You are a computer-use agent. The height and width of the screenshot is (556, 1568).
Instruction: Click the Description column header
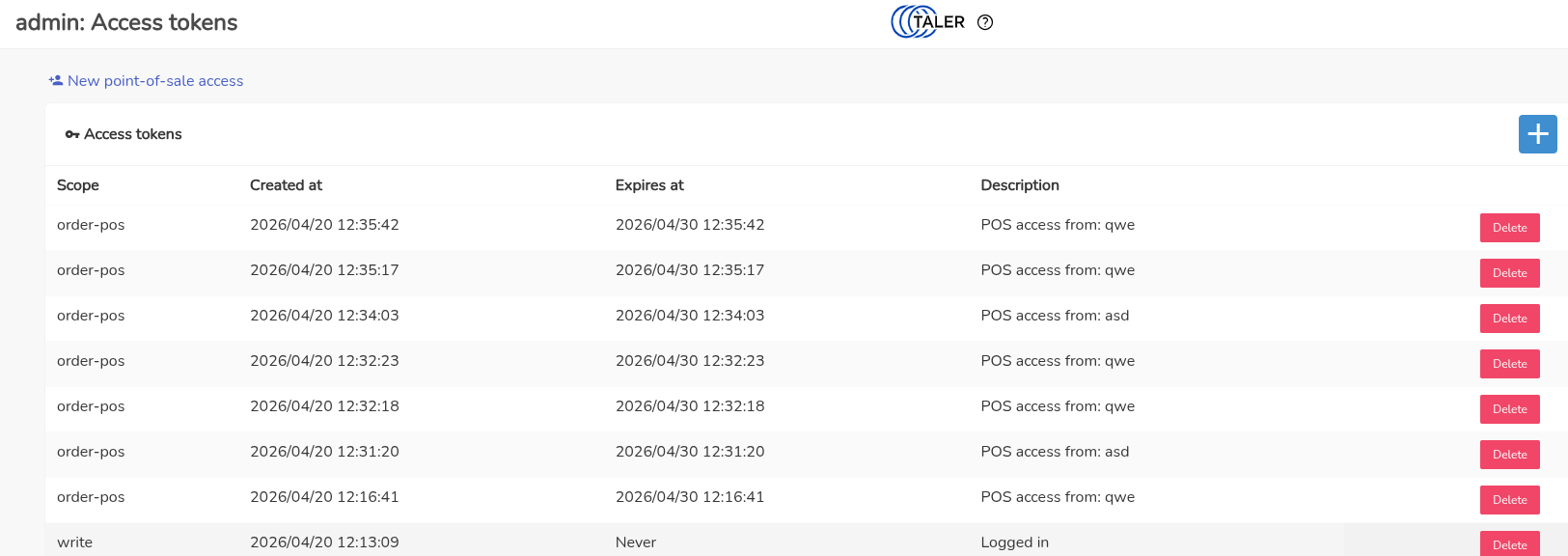(x=1020, y=185)
